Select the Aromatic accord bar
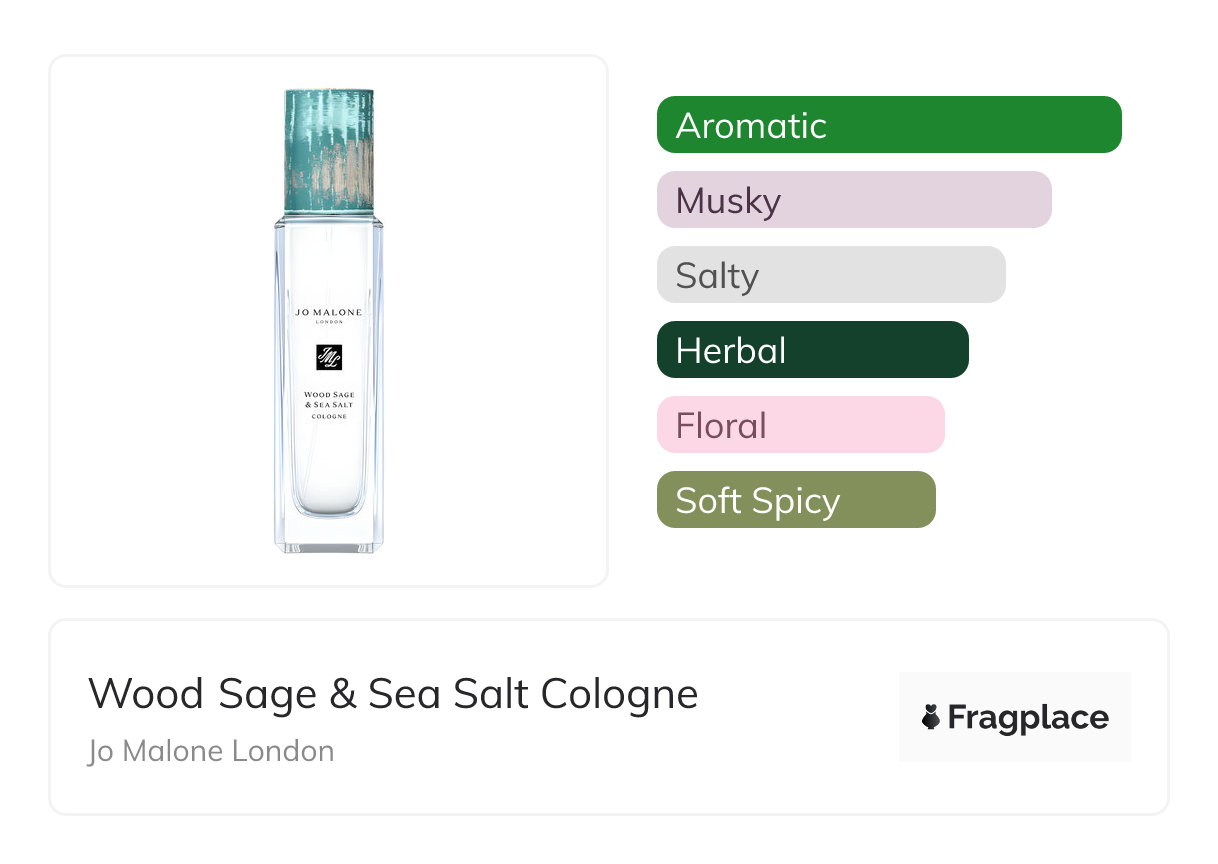The width and height of the screenshot is (1218, 864). click(x=889, y=125)
